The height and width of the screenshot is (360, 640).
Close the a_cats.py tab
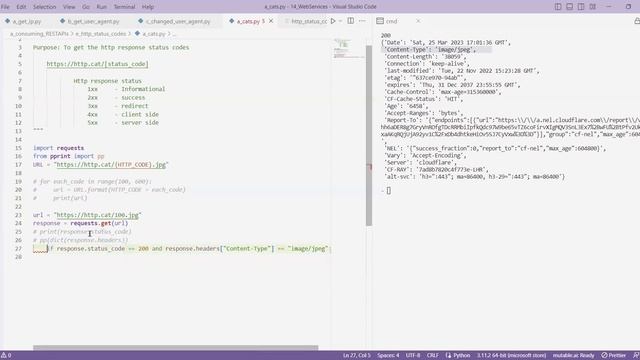tap(271, 21)
